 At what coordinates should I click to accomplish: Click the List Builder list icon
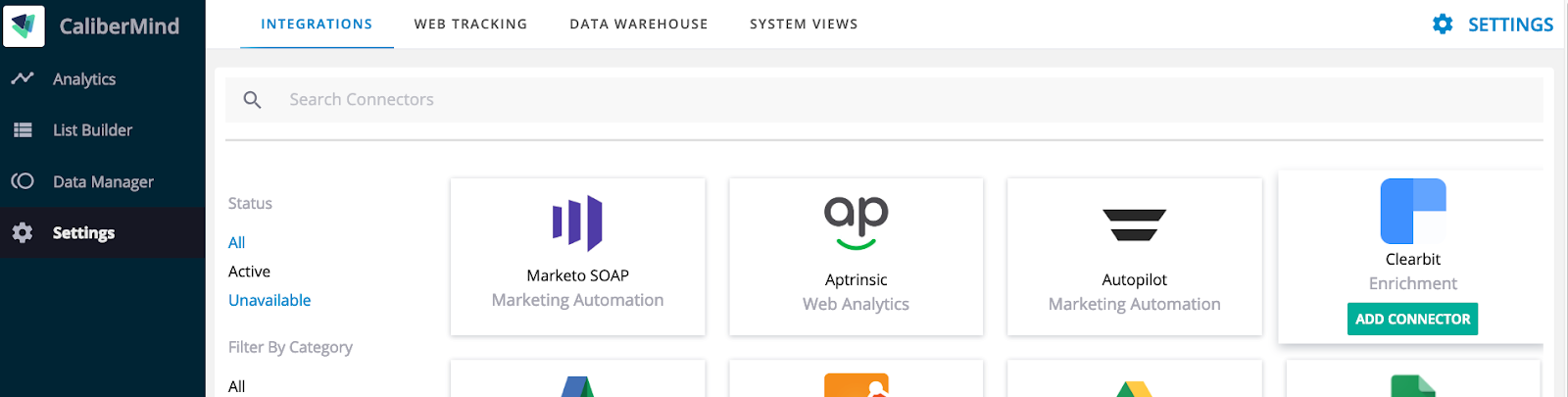click(x=23, y=129)
